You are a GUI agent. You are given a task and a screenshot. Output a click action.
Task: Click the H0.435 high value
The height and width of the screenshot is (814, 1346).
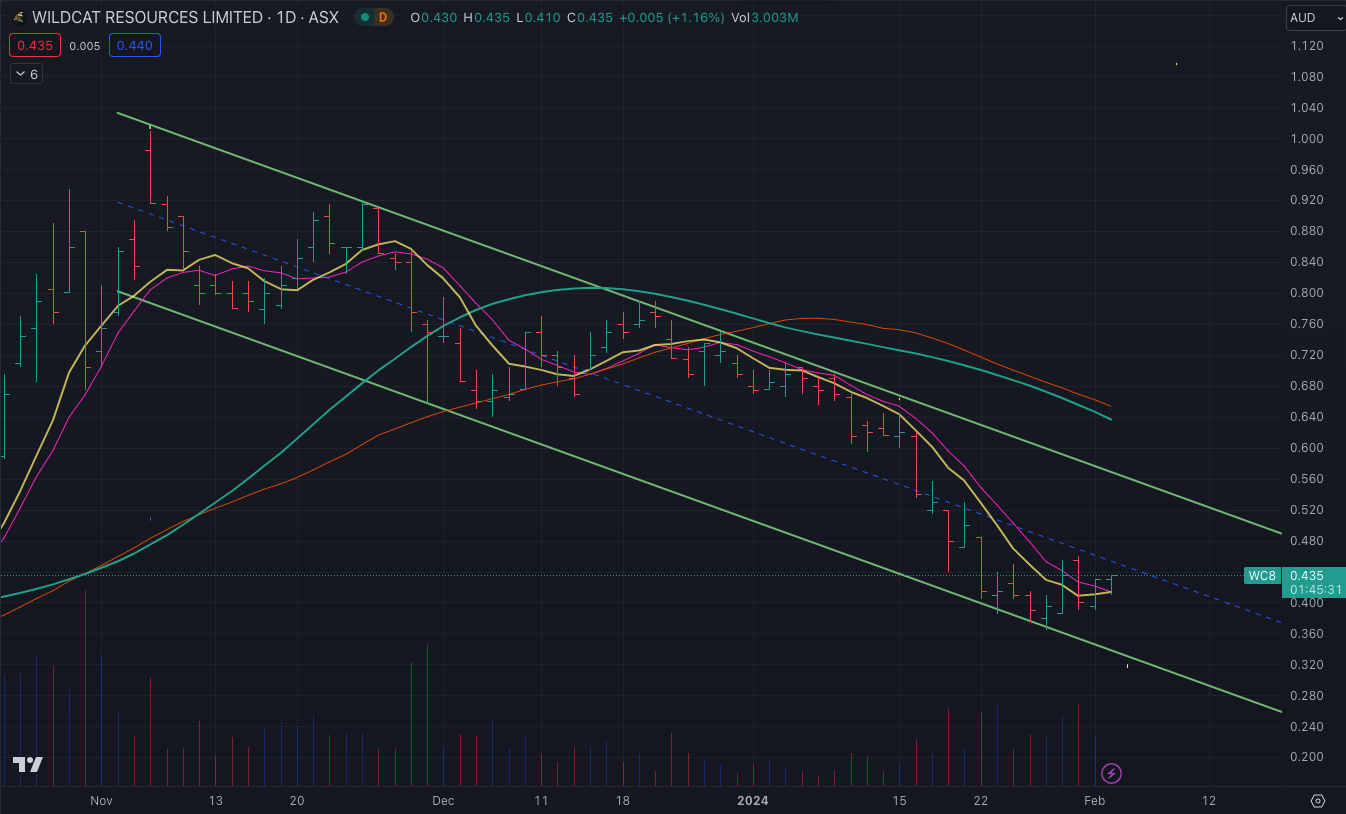[x=486, y=17]
